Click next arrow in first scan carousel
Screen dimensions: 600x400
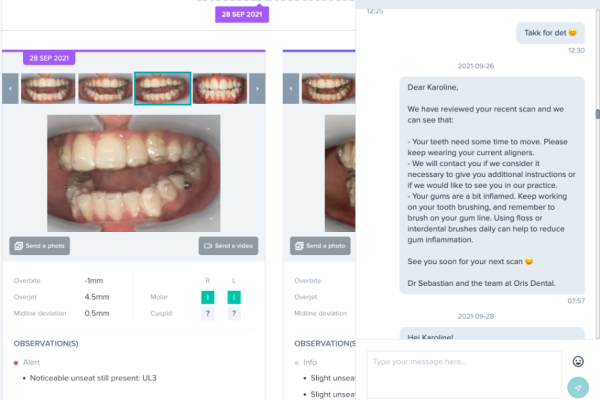click(257, 88)
